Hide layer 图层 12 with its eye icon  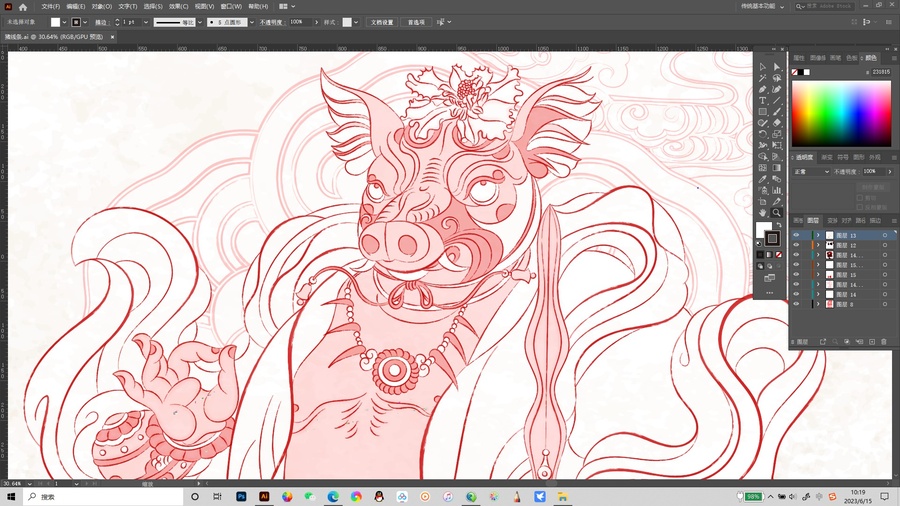[796, 245]
